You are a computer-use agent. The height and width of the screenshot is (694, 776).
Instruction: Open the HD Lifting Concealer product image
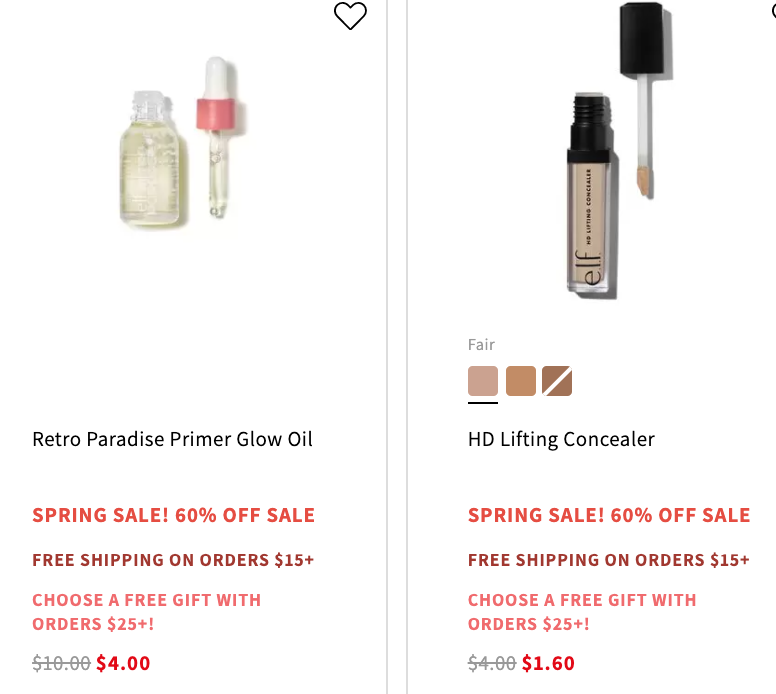pos(619,151)
